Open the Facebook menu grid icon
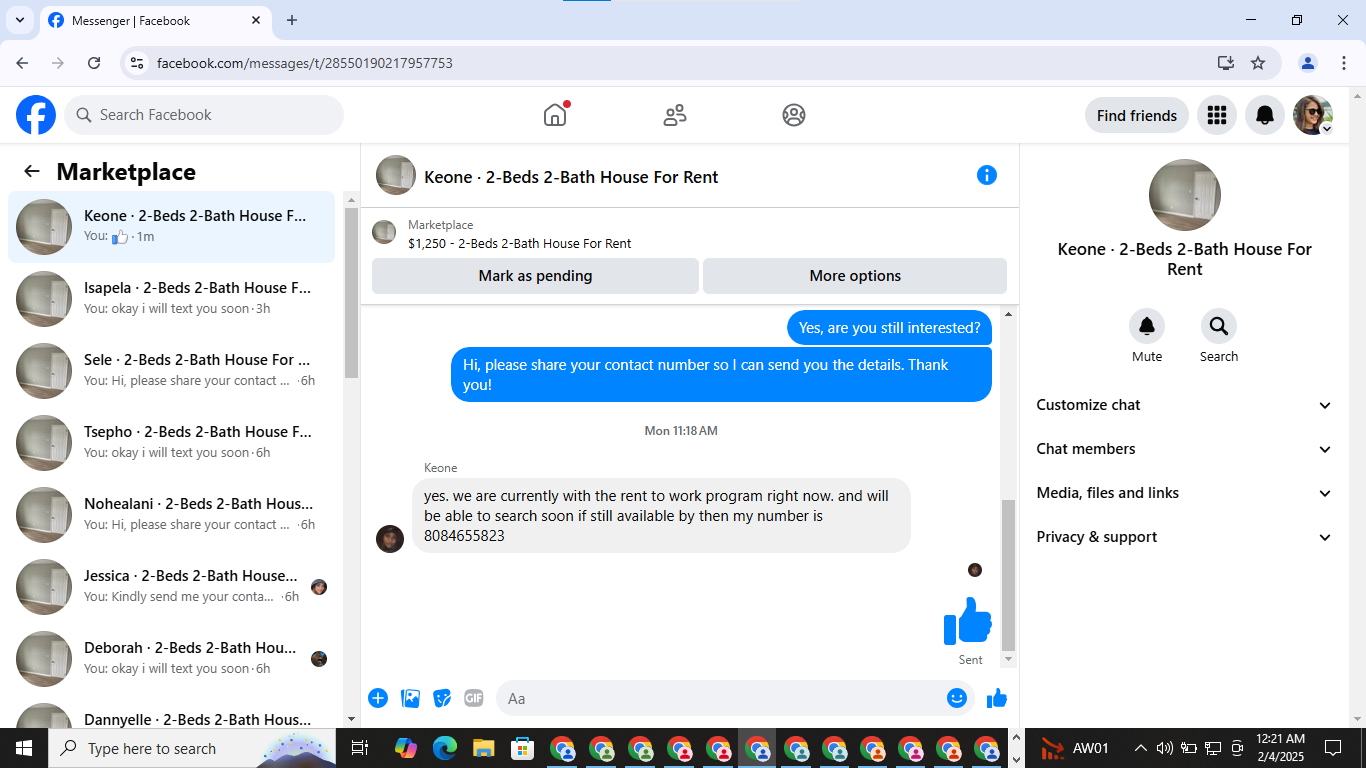The width and height of the screenshot is (1366, 768). point(1217,115)
